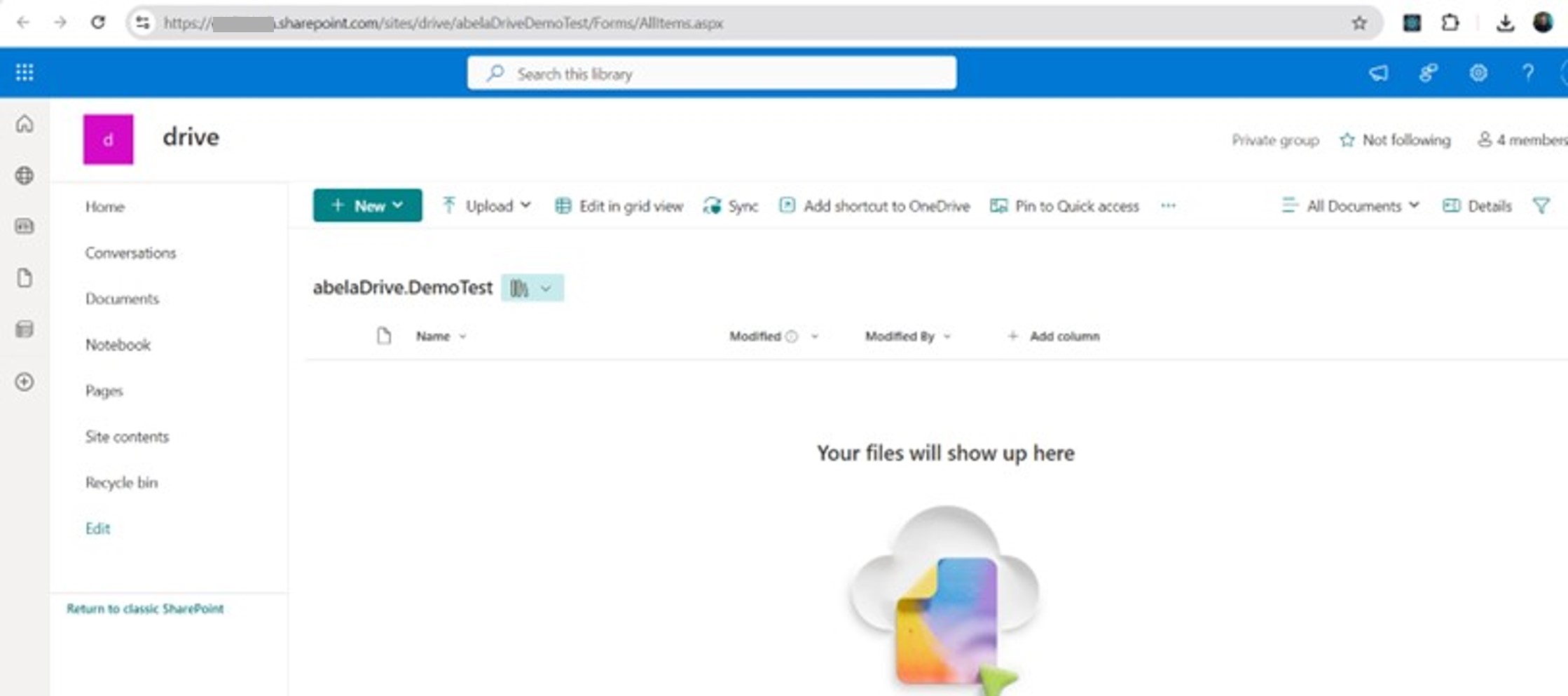Toggle Not following star for the site
Screen dimensions: 1568x696
point(1395,140)
